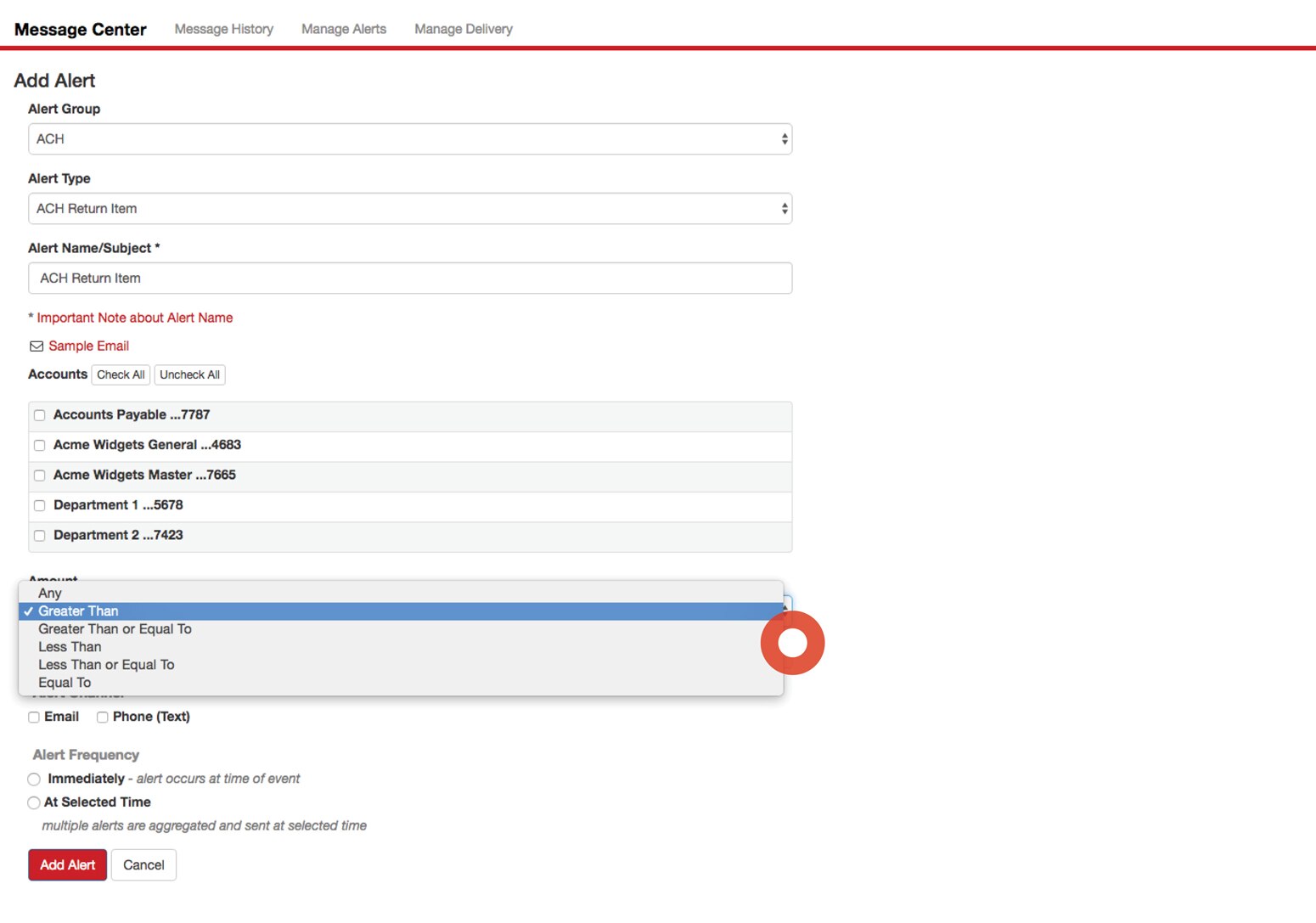Choose Less Than in the Amount dropdown
Image resolution: width=1316 pixels, height=923 pixels.
tap(70, 646)
